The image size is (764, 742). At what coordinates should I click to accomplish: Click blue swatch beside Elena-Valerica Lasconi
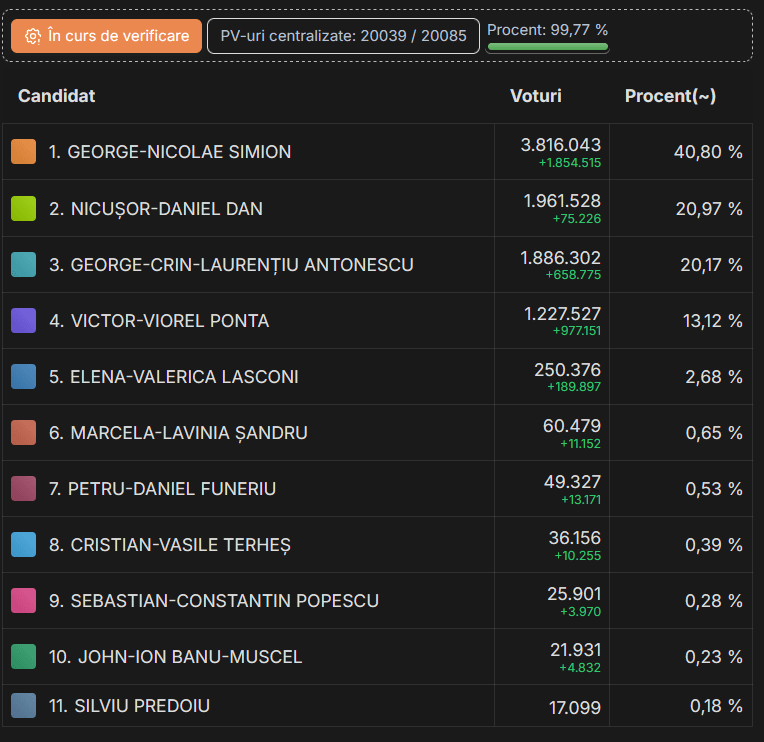(x=23, y=376)
